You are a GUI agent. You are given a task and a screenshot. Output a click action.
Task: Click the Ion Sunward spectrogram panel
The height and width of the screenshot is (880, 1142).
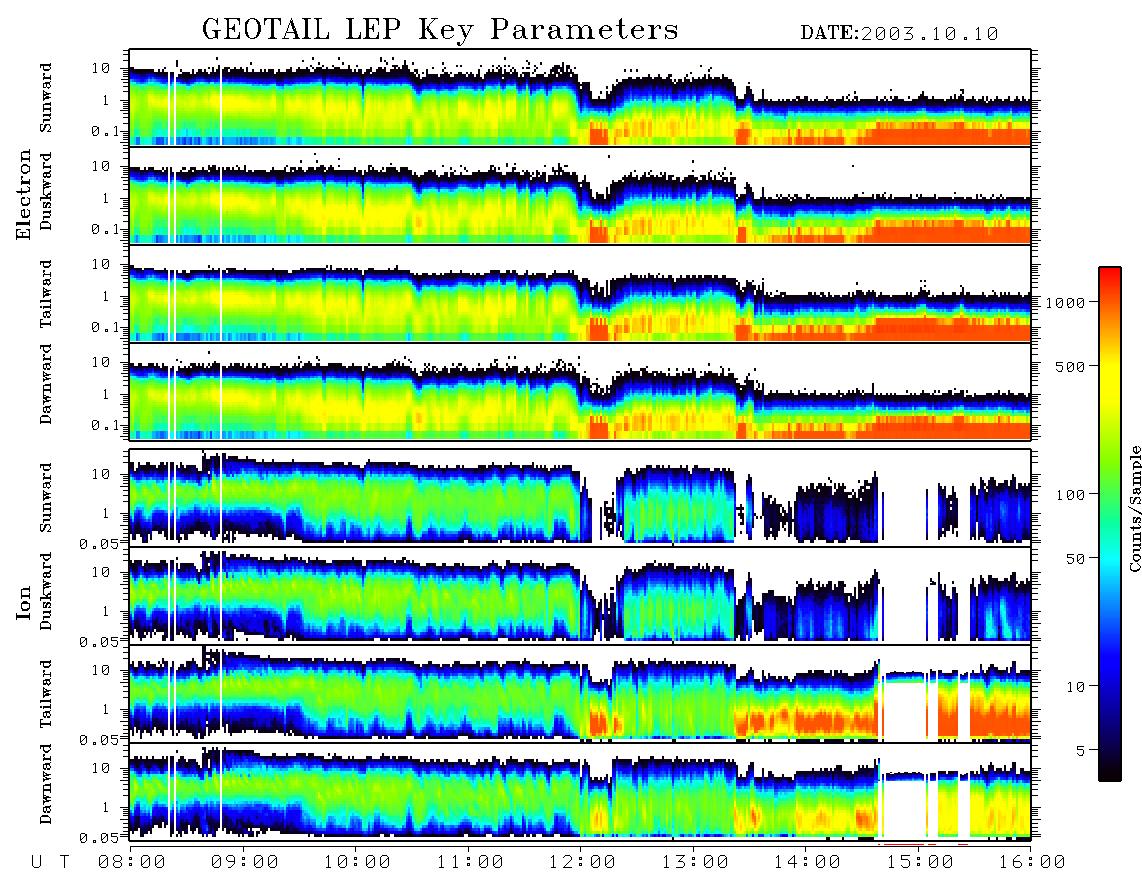coord(580,498)
